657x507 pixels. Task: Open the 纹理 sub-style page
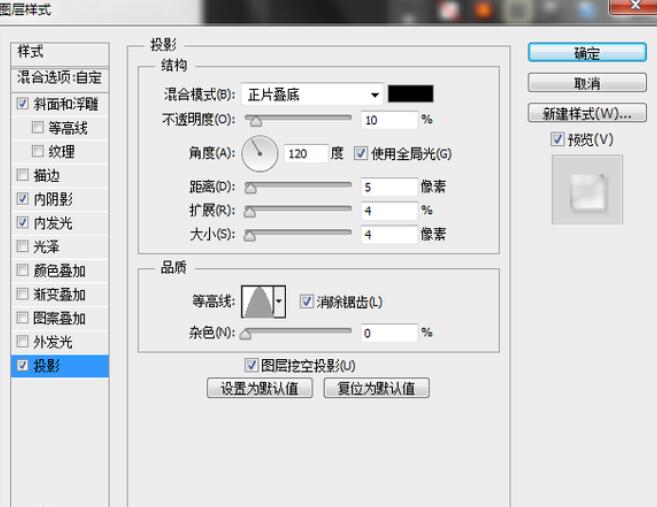[x=62, y=152]
